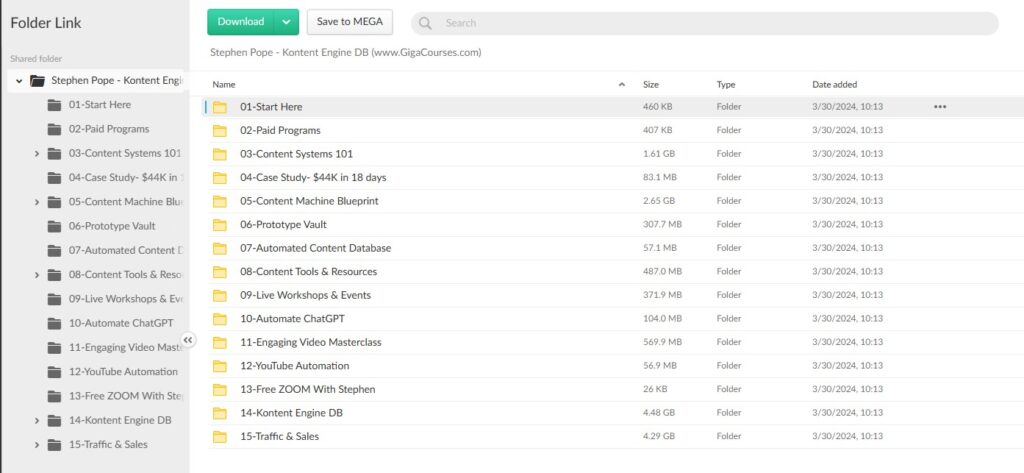The width and height of the screenshot is (1024, 473).
Task: Click the green Download button
Action: tap(240, 22)
